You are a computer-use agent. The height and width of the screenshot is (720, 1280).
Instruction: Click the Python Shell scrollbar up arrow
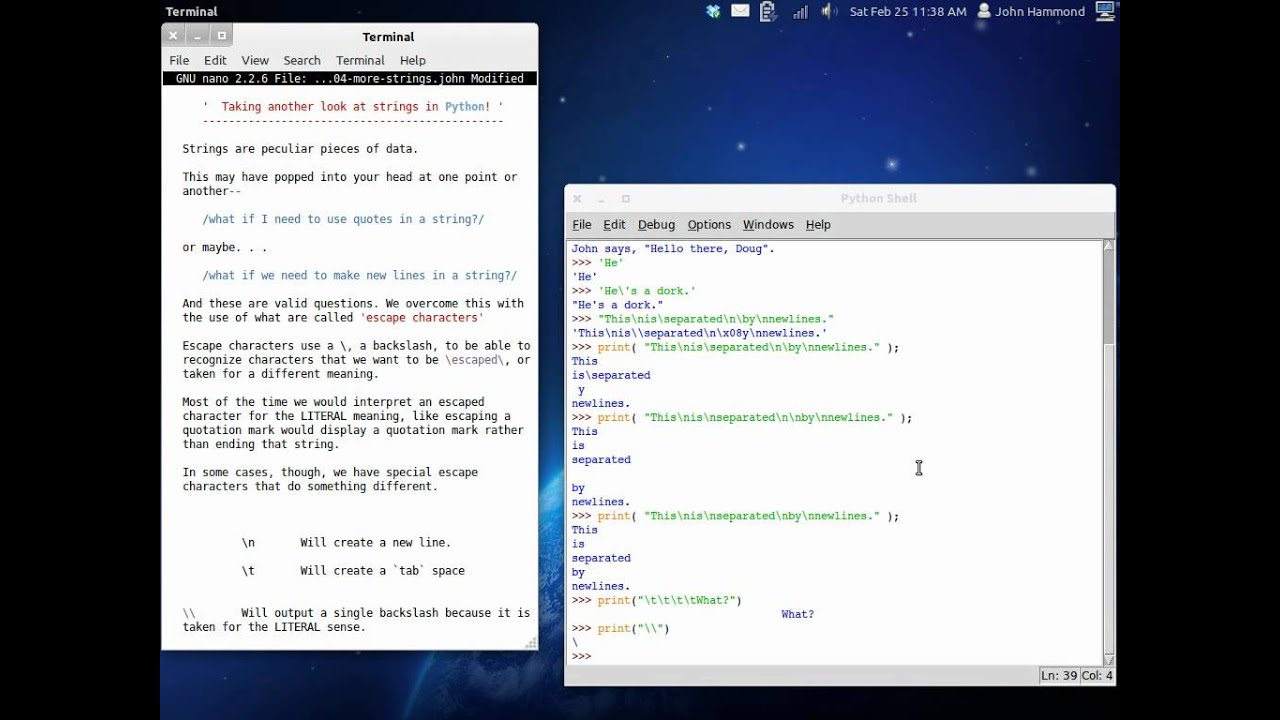[x=1108, y=245]
